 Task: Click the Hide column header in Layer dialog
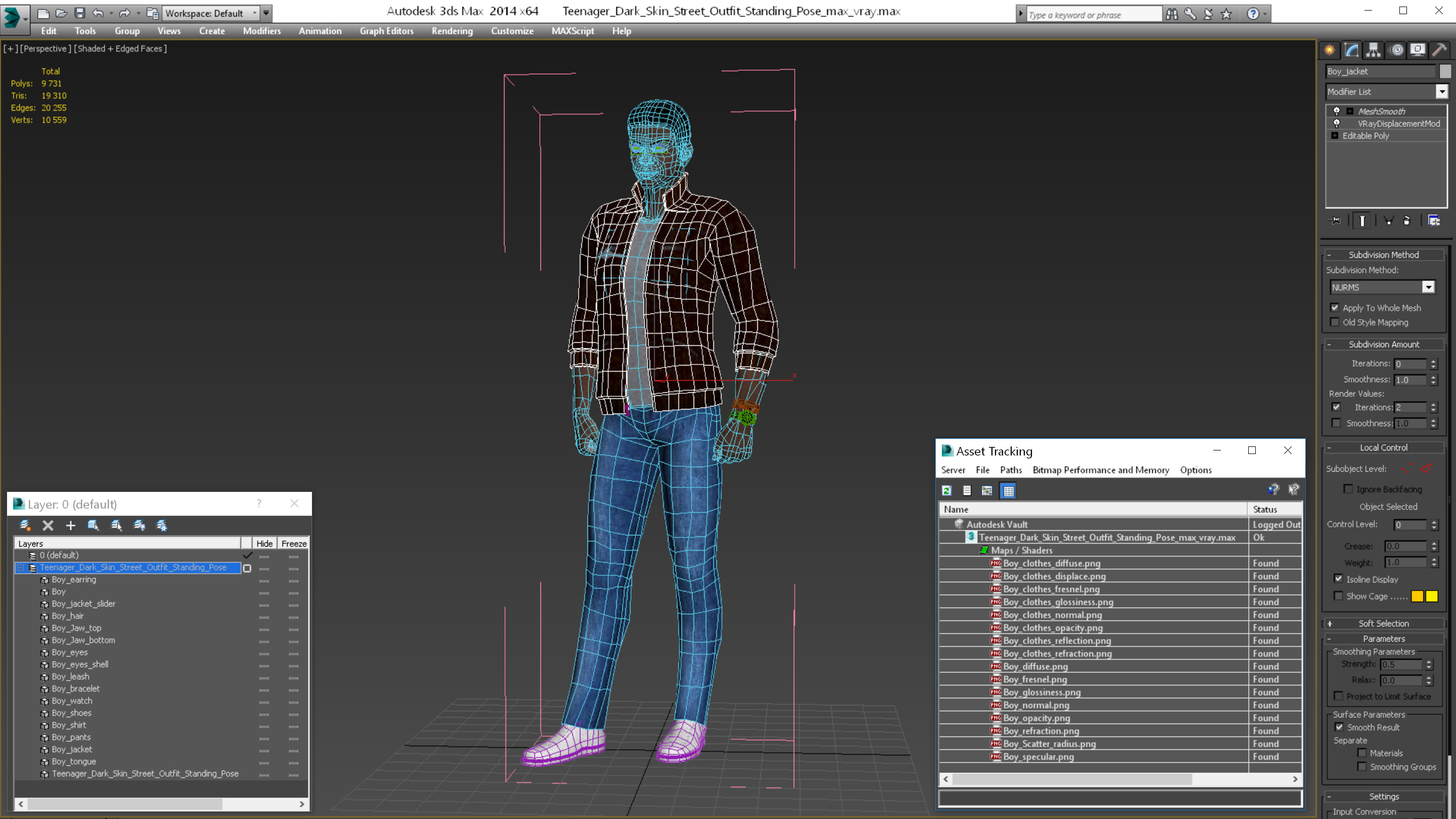click(264, 543)
